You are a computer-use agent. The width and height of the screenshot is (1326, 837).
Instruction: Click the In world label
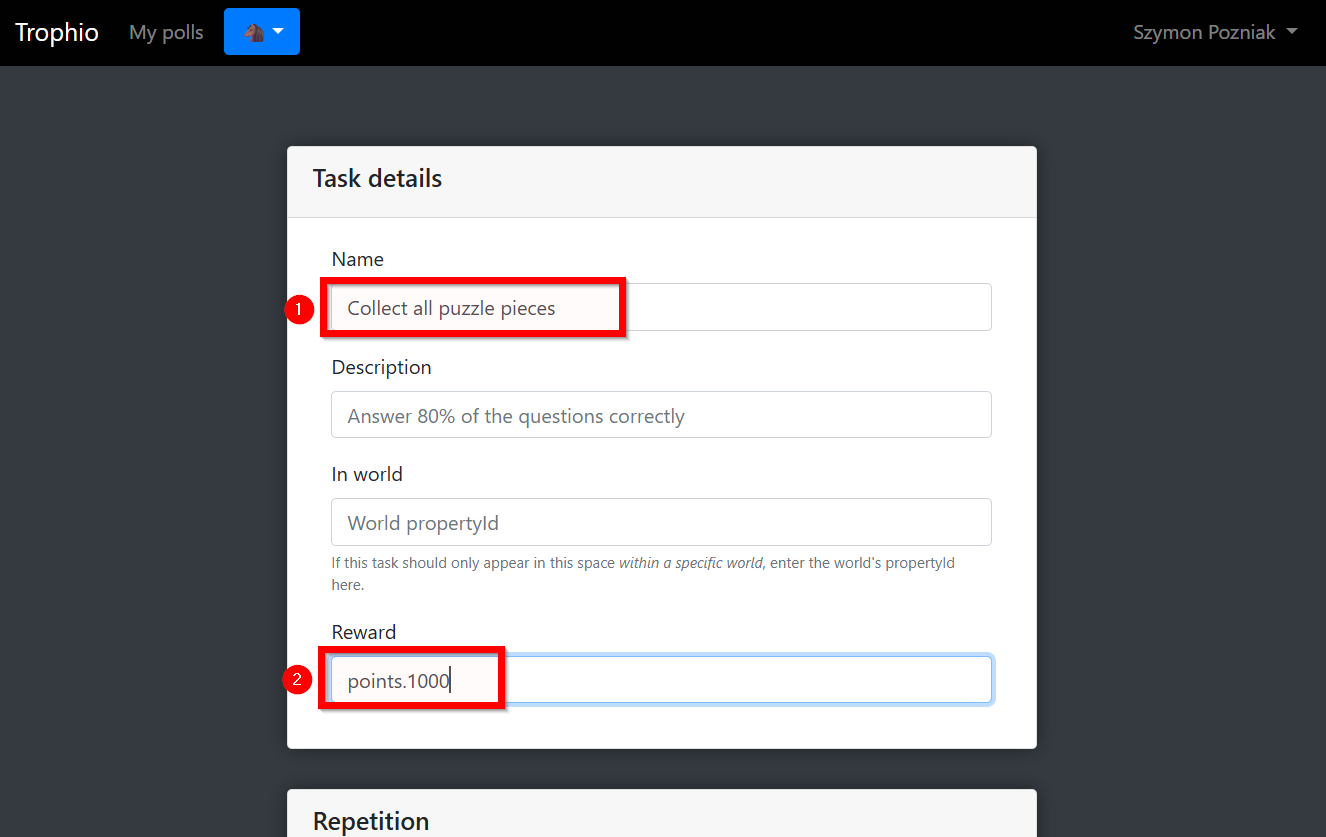tap(366, 474)
